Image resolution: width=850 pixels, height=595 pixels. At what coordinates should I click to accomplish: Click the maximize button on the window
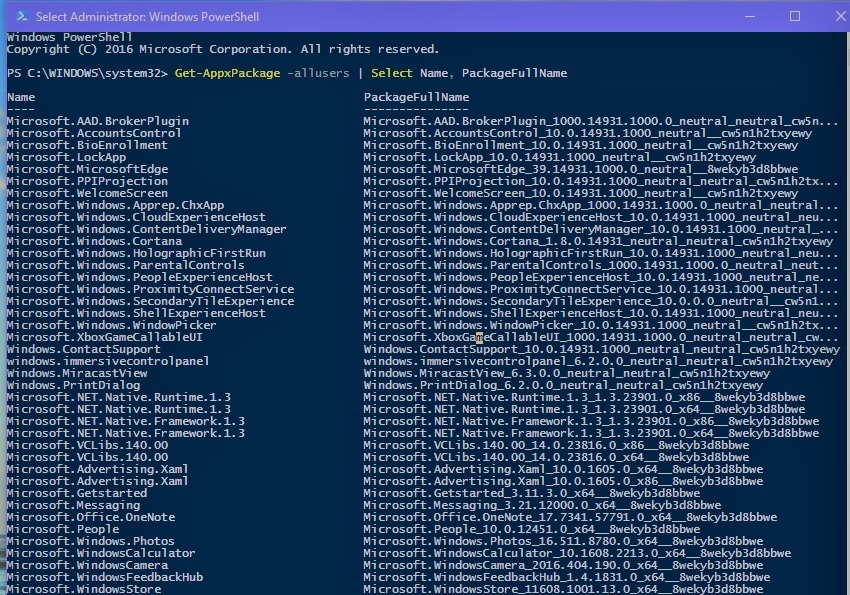click(795, 17)
